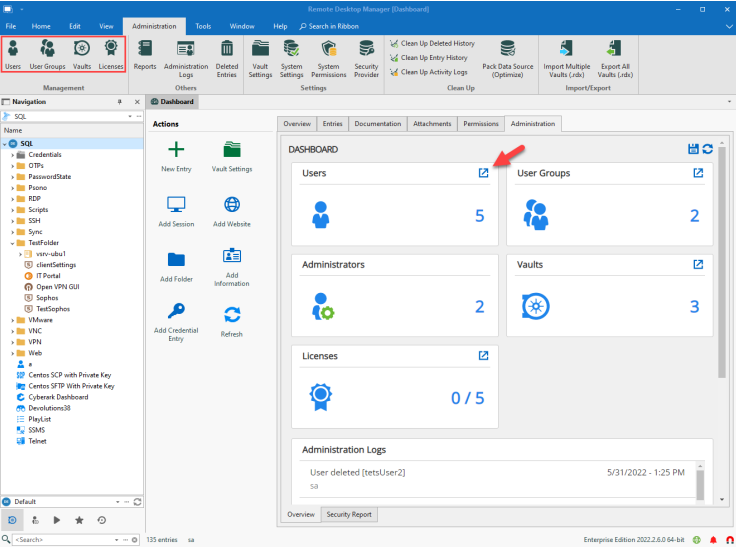Expand the Credentials folder
The image size is (736, 553).
coord(13,155)
